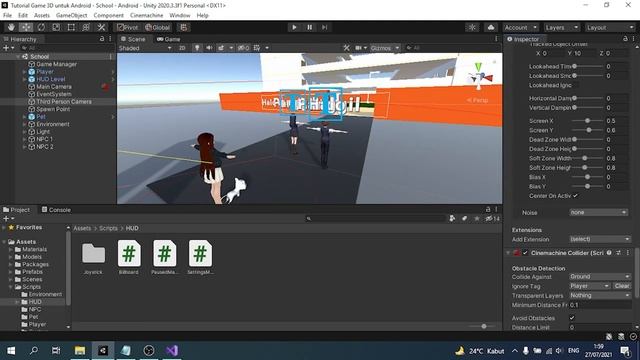Viewport: 640px width, 360px height.
Task: Open the Gizmos dropdown
Action: point(385,48)
